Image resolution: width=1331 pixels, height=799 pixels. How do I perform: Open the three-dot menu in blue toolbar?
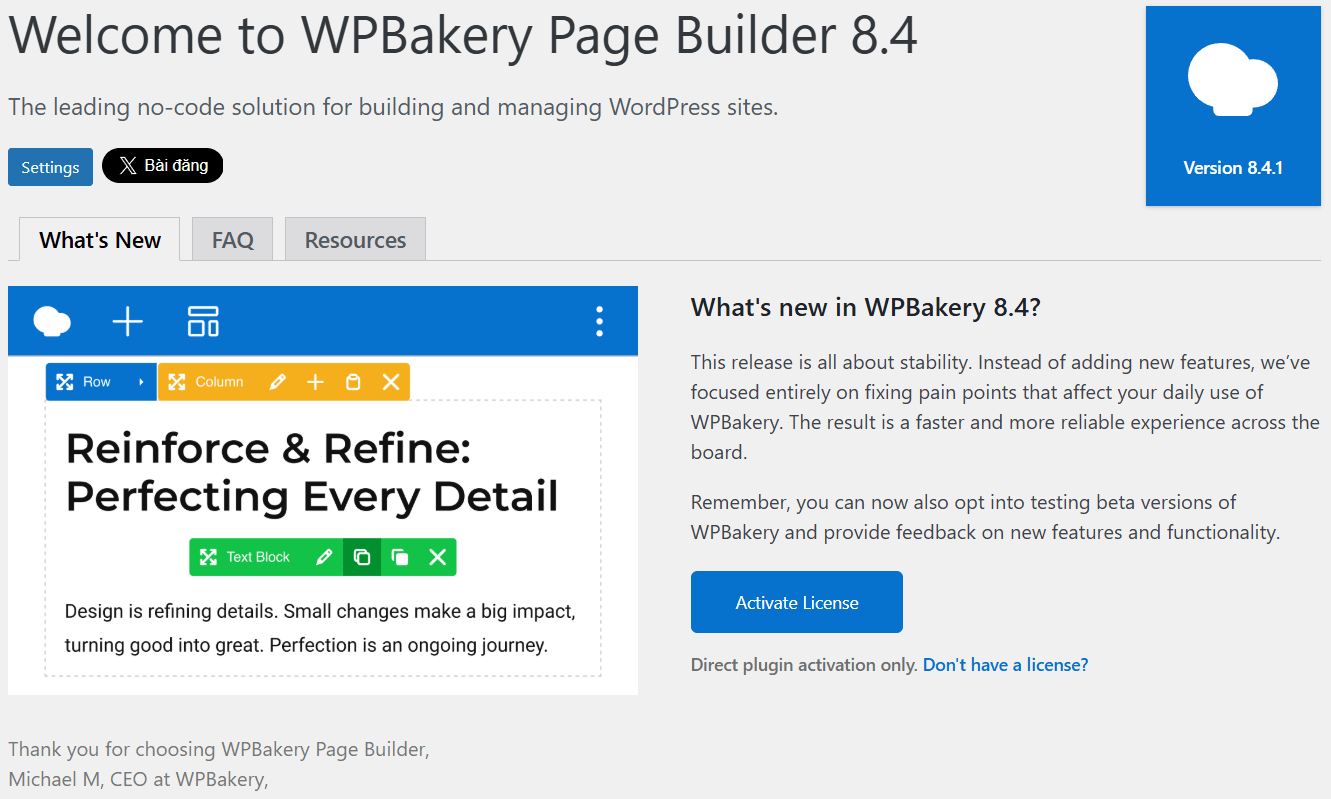tap(599, 322)
